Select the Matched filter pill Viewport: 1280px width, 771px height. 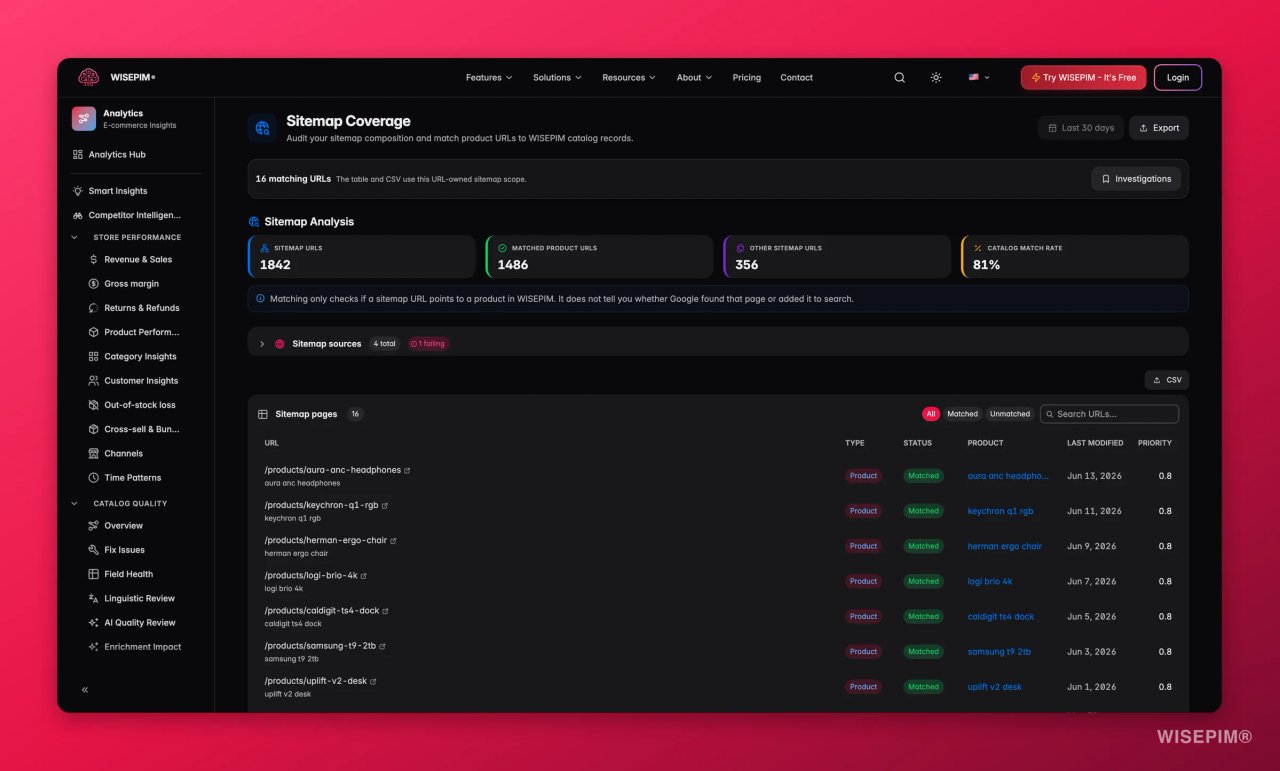pos(962,414)
